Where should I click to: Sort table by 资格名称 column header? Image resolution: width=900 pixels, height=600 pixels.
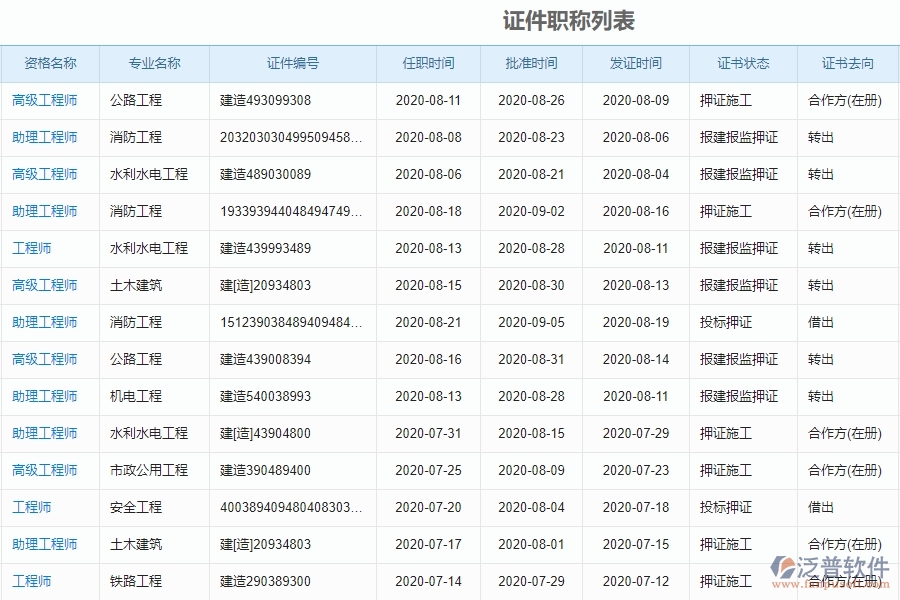click(49, 63)
